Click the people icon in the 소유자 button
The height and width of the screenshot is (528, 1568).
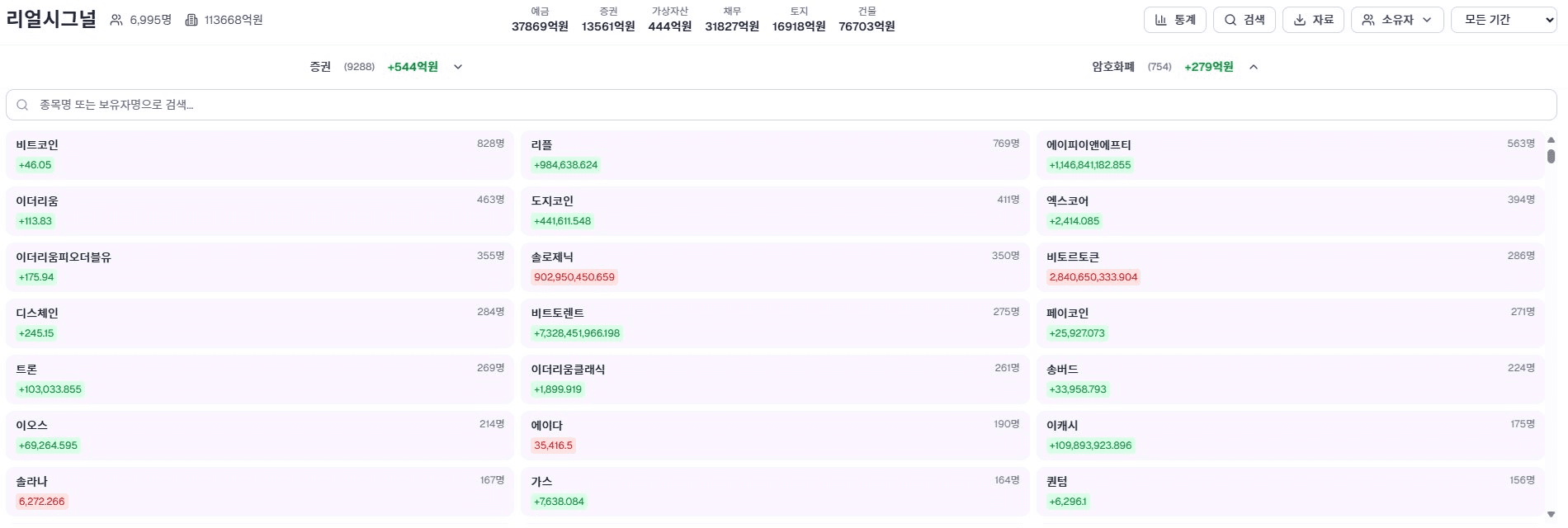(1368, 20)
